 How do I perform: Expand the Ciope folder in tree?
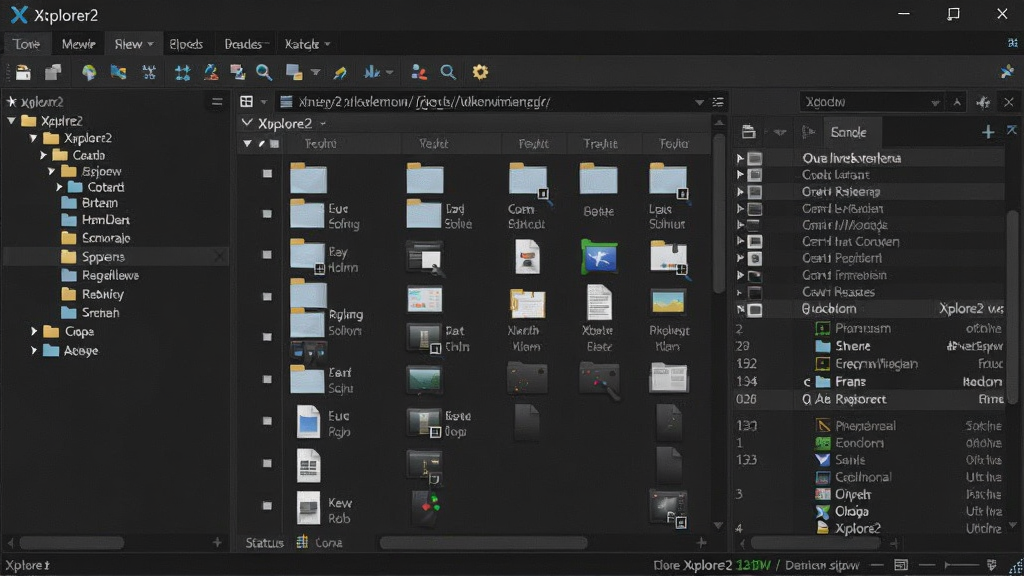pos(34,332)
